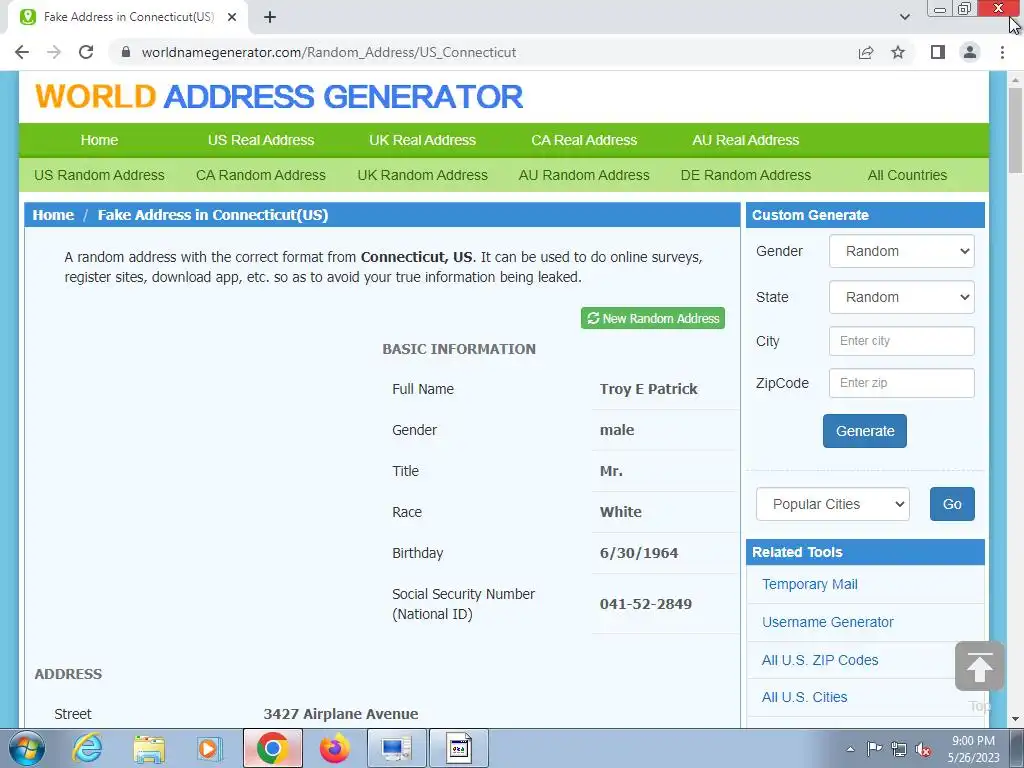Open the computer monitor taskbar app
The width and height of the screenshot is (1024, 768).
[x=396, y=748]
